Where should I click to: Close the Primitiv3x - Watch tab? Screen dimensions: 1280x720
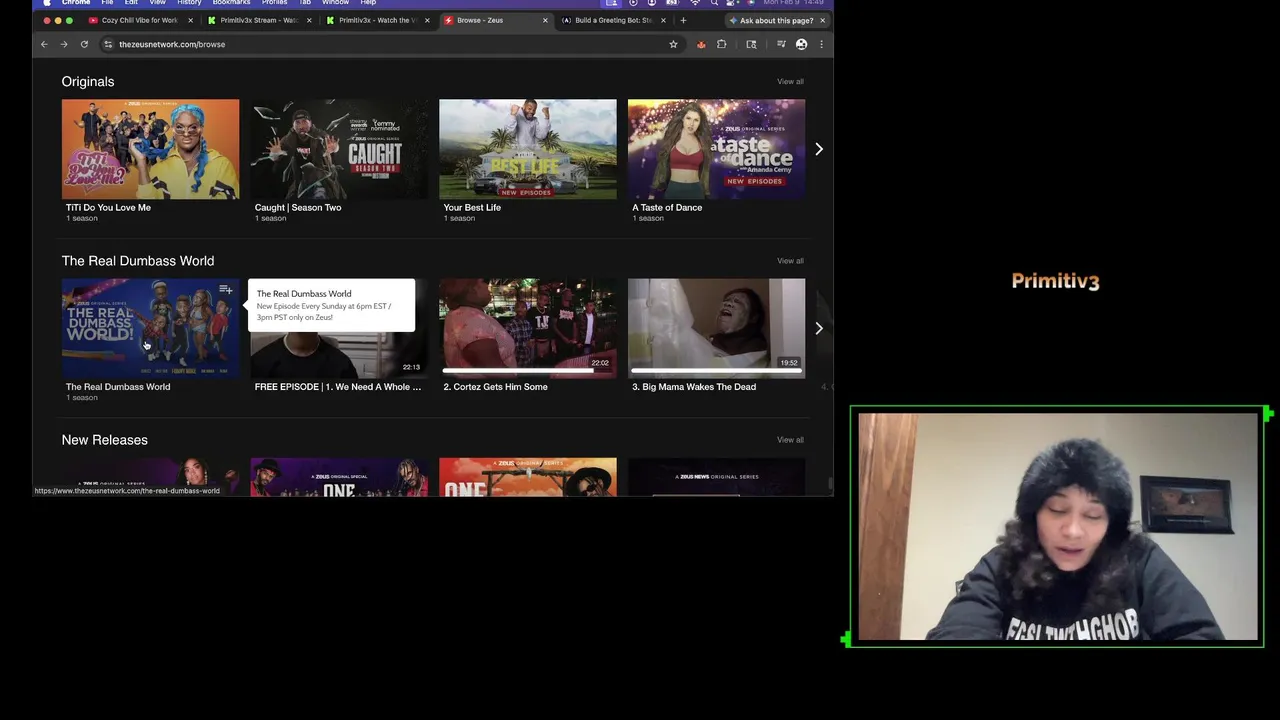427,20
